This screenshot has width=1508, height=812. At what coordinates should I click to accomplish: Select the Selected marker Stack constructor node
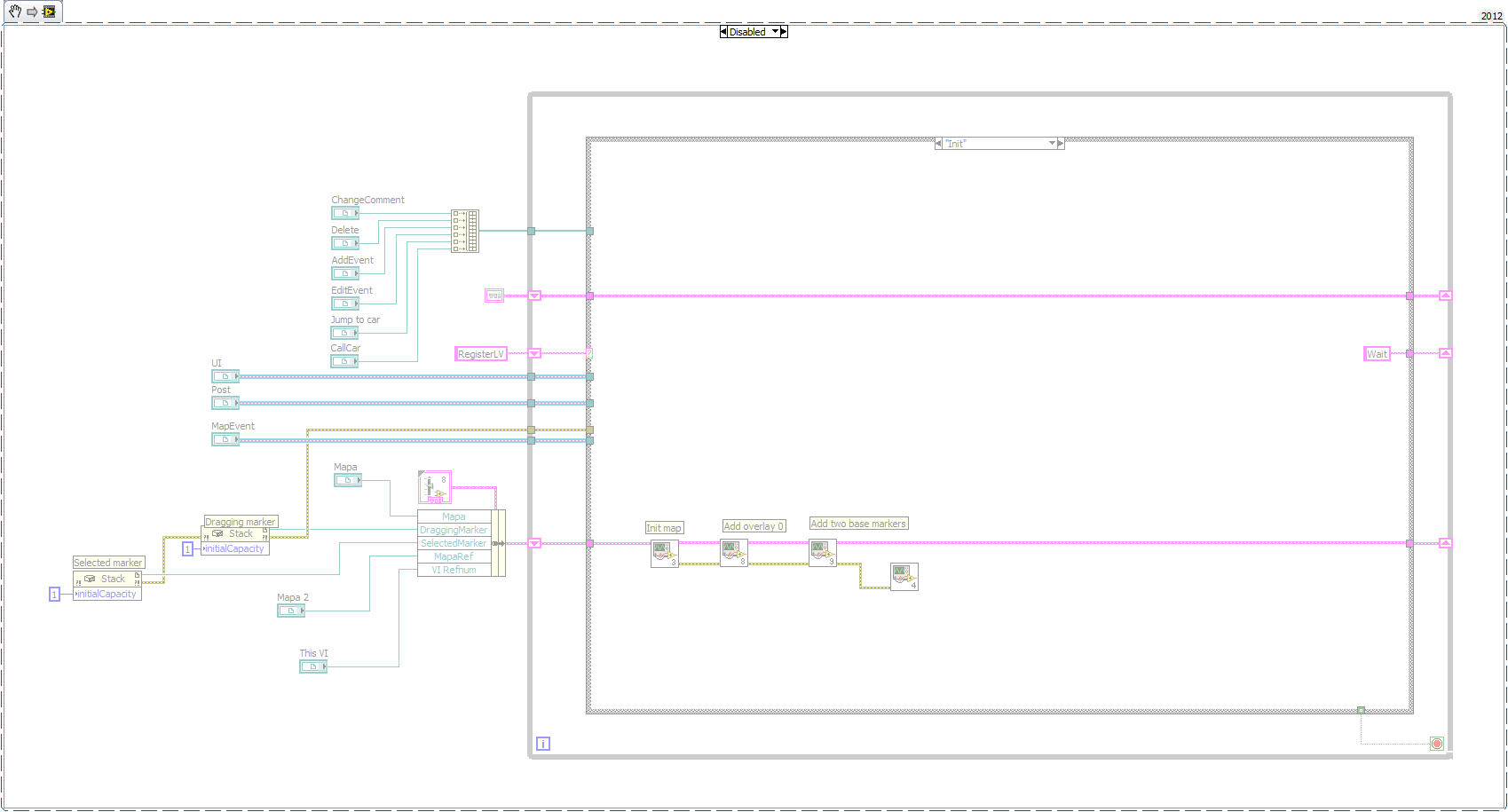tap(107, 579)
